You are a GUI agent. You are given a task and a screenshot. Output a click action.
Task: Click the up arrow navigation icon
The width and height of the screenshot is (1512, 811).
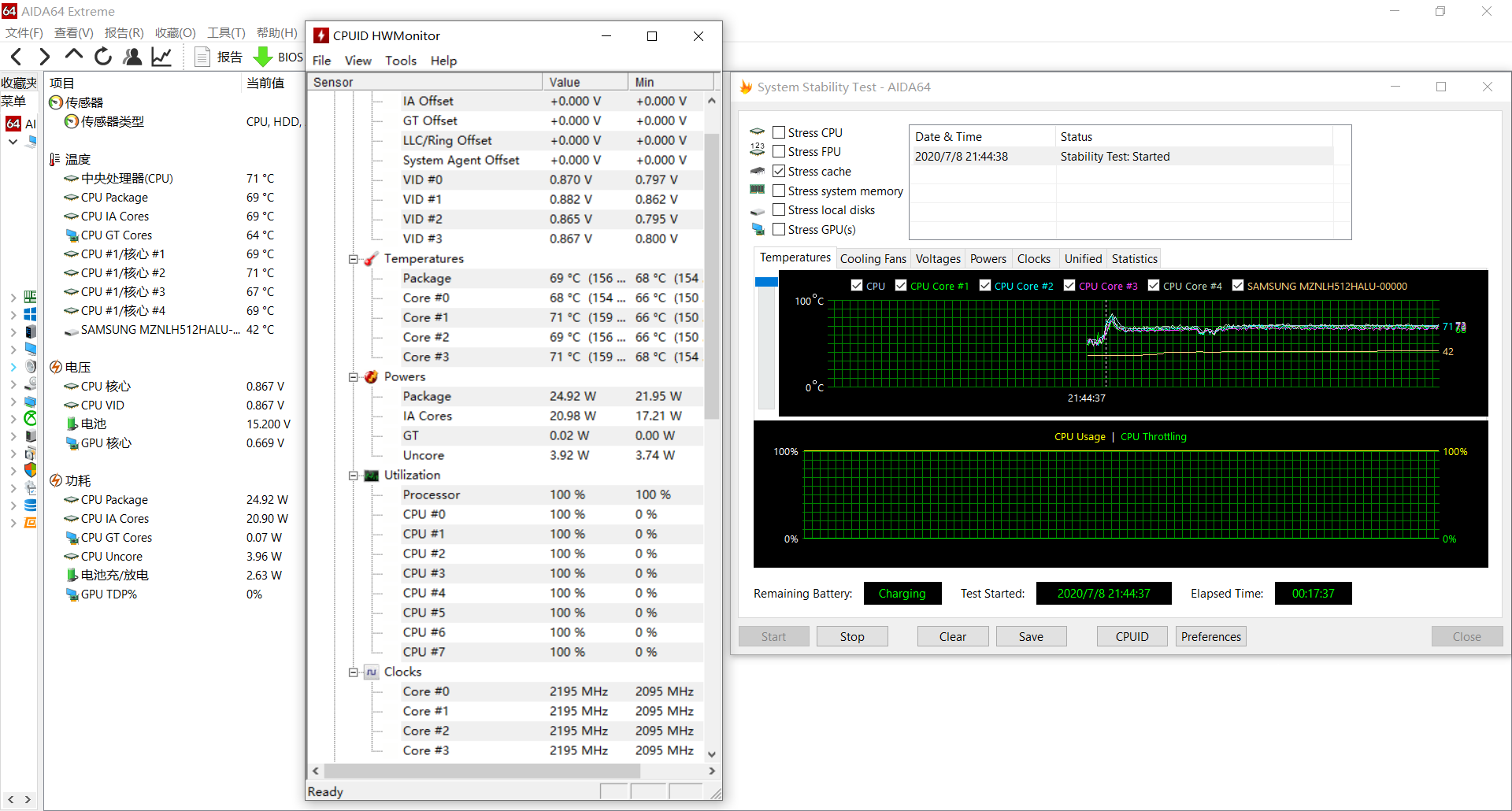pyautogui.click(x=74, y=55)
